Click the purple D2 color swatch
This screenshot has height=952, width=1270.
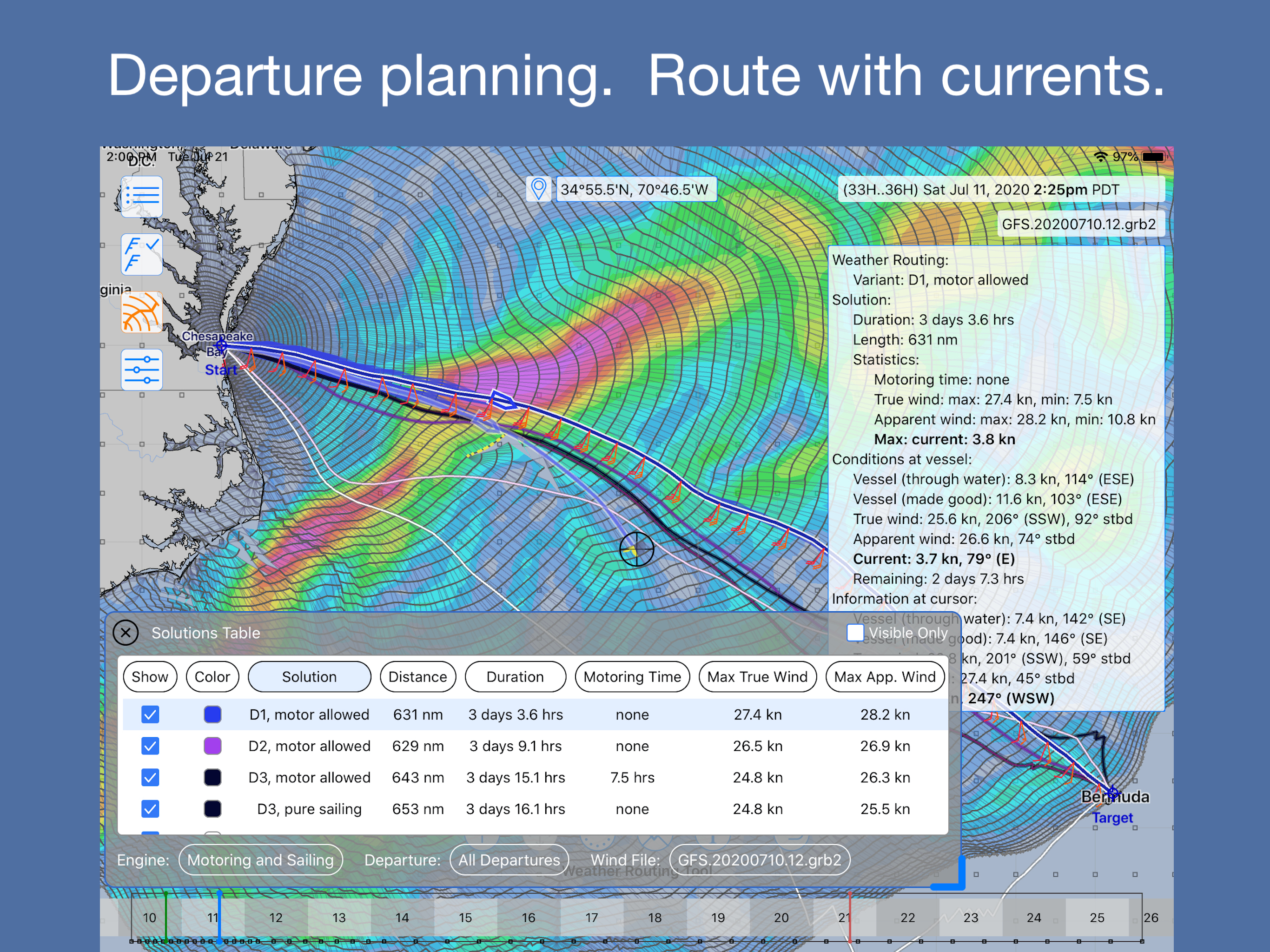coord(212,746)
